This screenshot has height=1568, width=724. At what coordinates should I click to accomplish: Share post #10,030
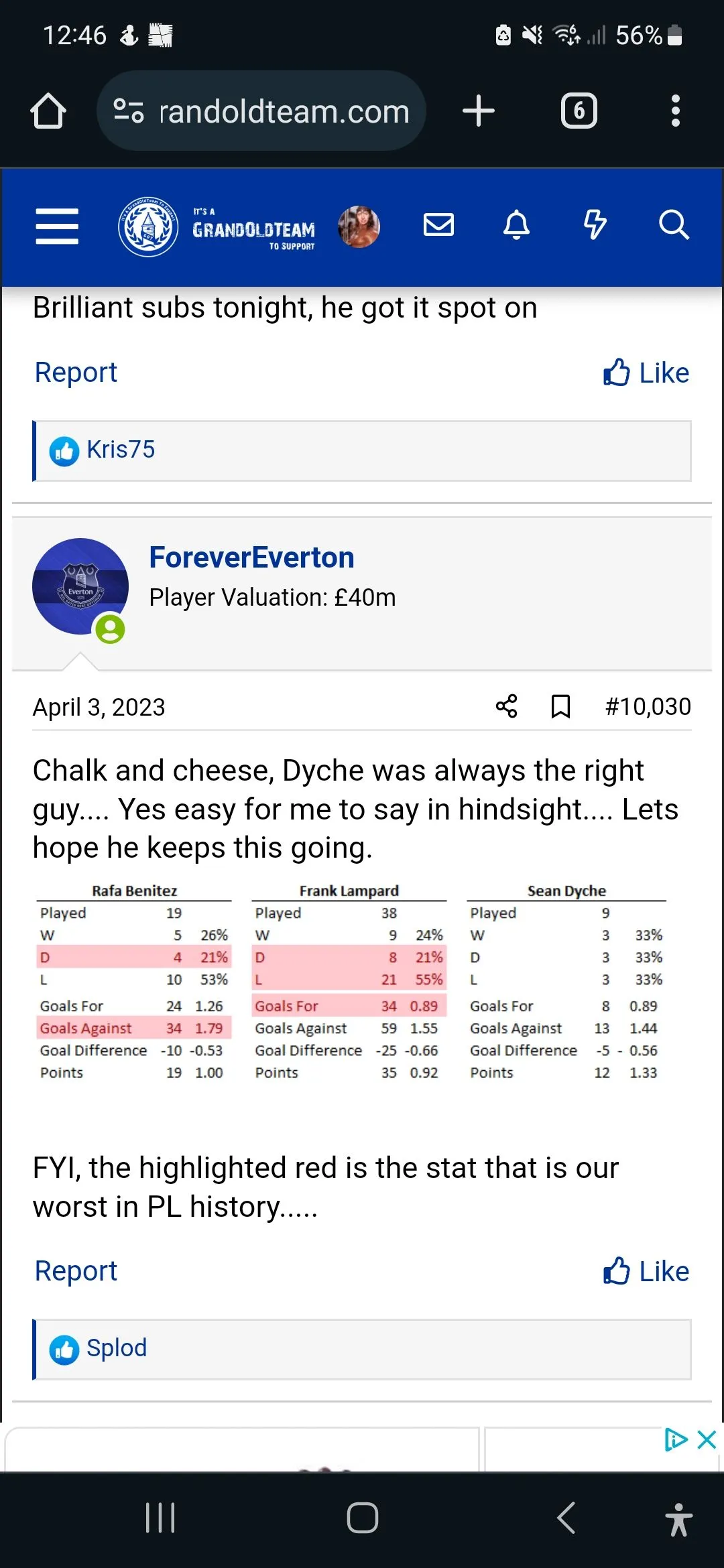(x=507, y=706)
